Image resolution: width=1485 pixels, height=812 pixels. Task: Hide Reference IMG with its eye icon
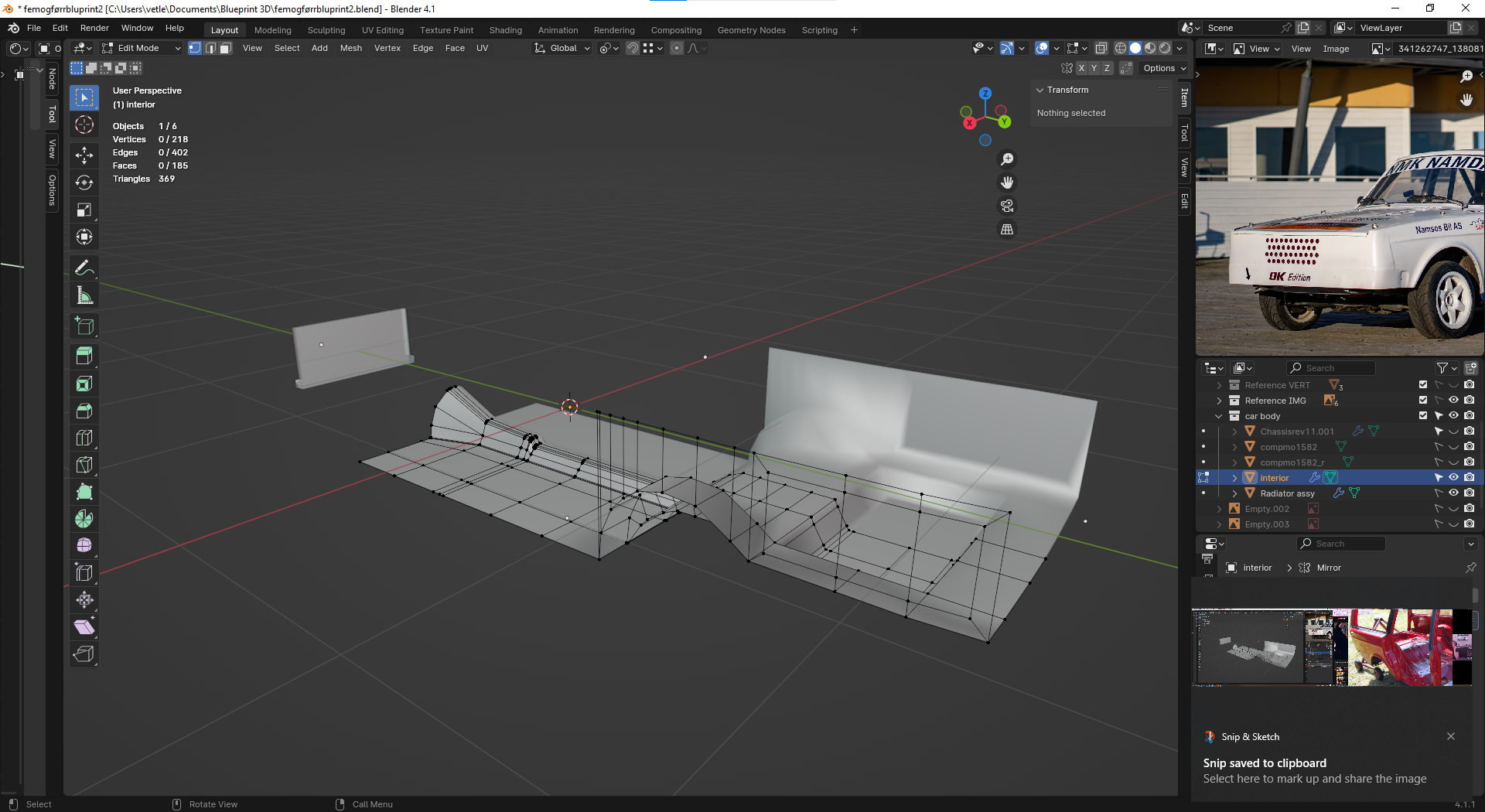coord(1454,401)
